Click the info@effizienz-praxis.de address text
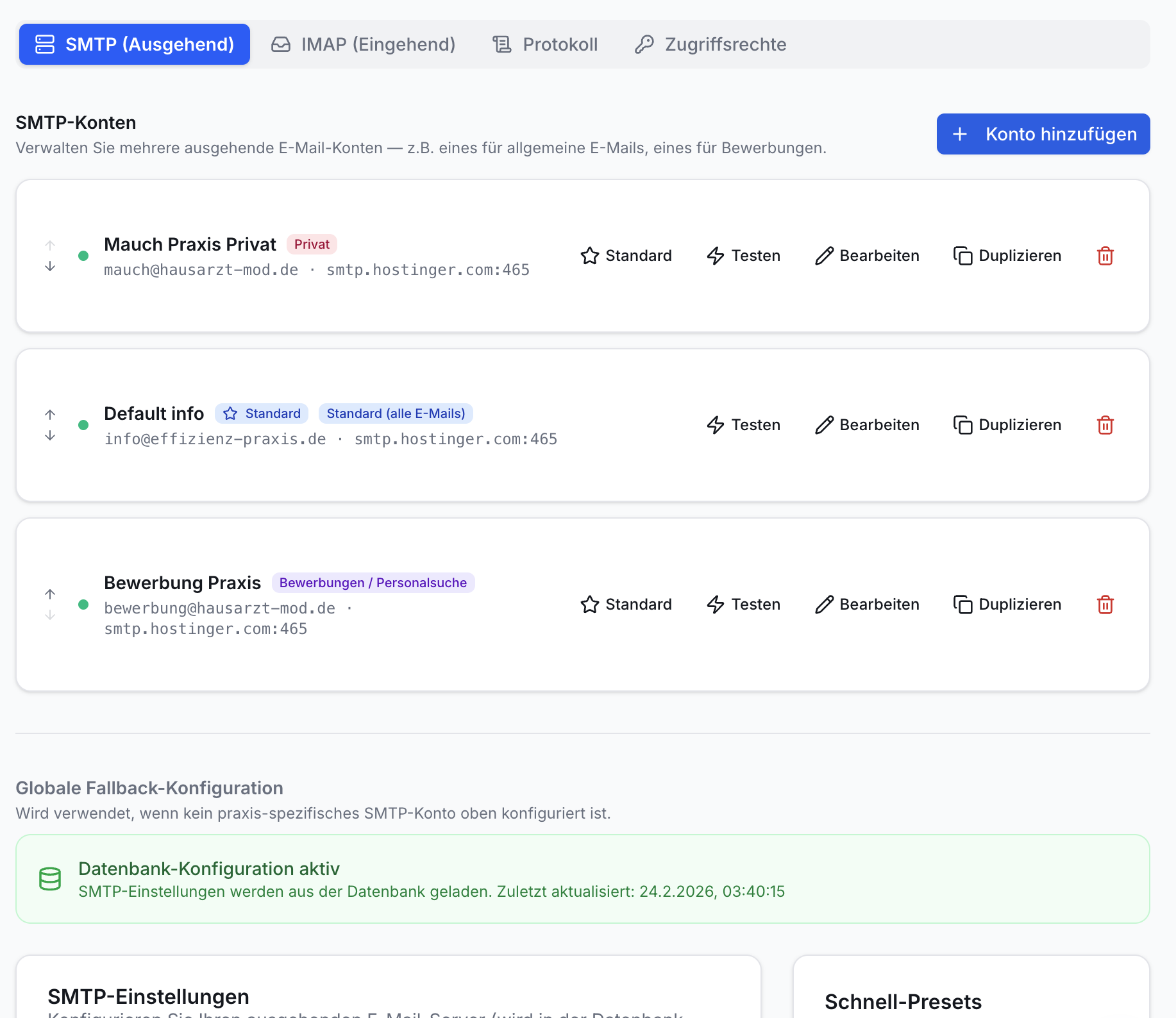The width and height of the screenshot is (1176, 1018). [215, 439]
